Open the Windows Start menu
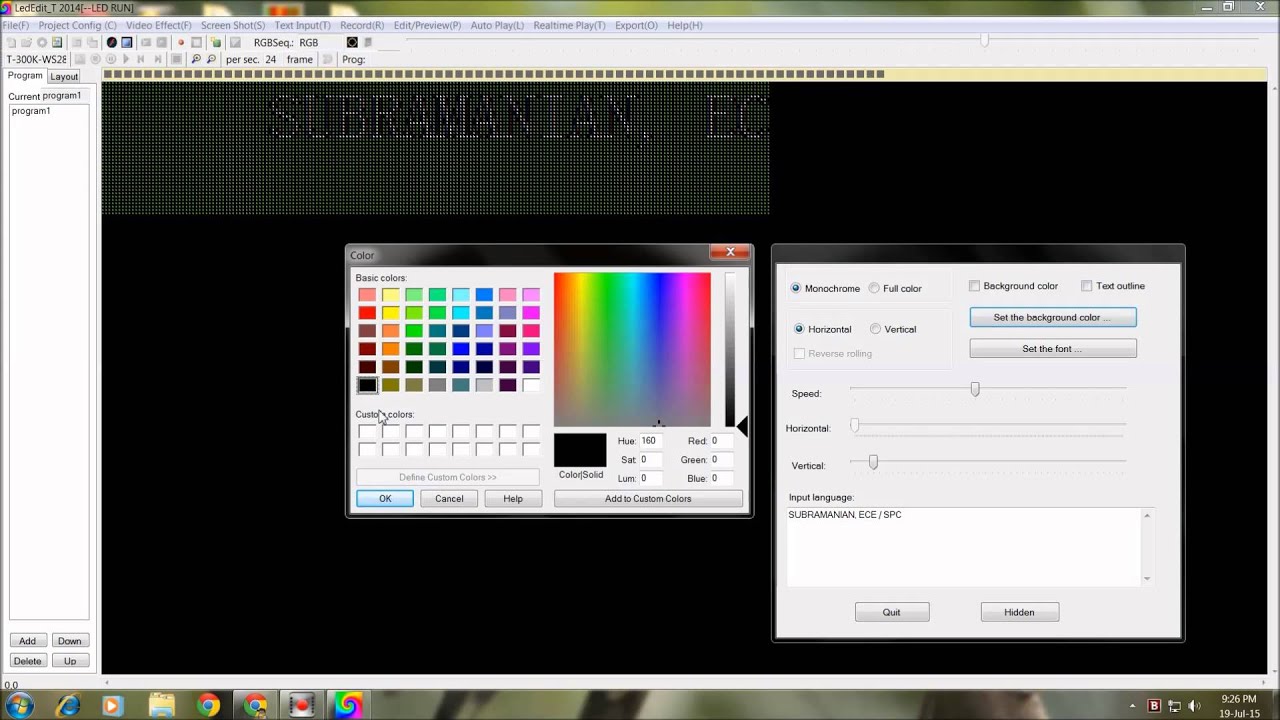Image resolution: width=1280 pixels, height=720 pixels. [x=20, y=705]
